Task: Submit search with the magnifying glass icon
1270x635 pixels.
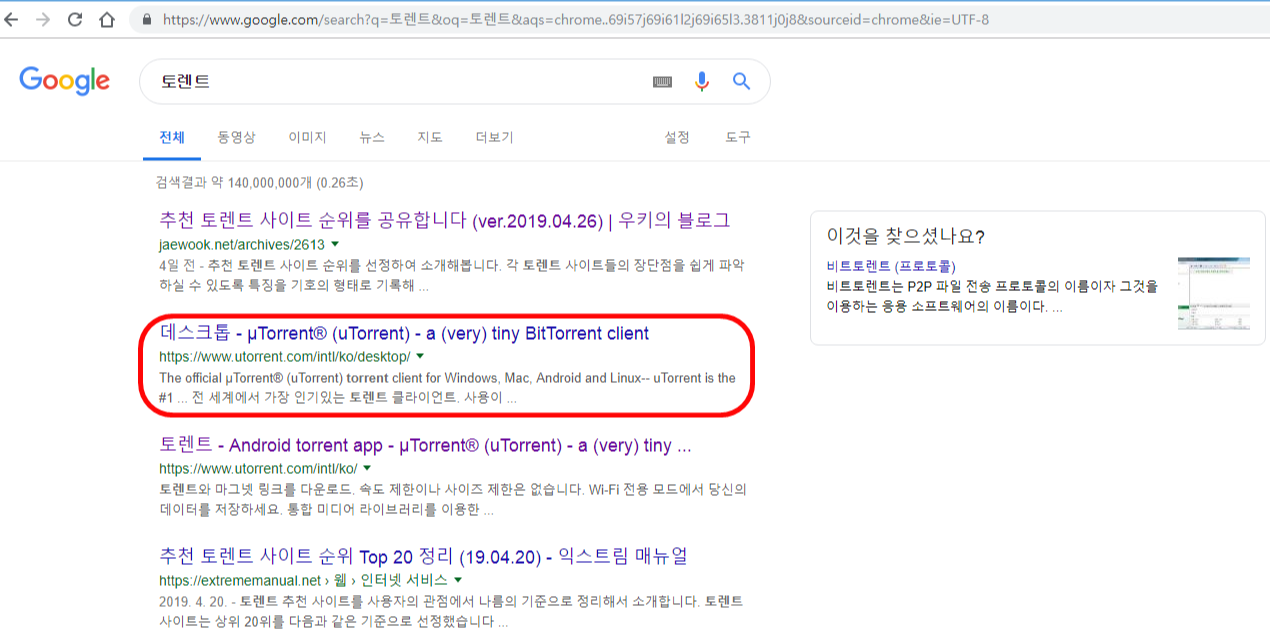Action: point(741,81)
